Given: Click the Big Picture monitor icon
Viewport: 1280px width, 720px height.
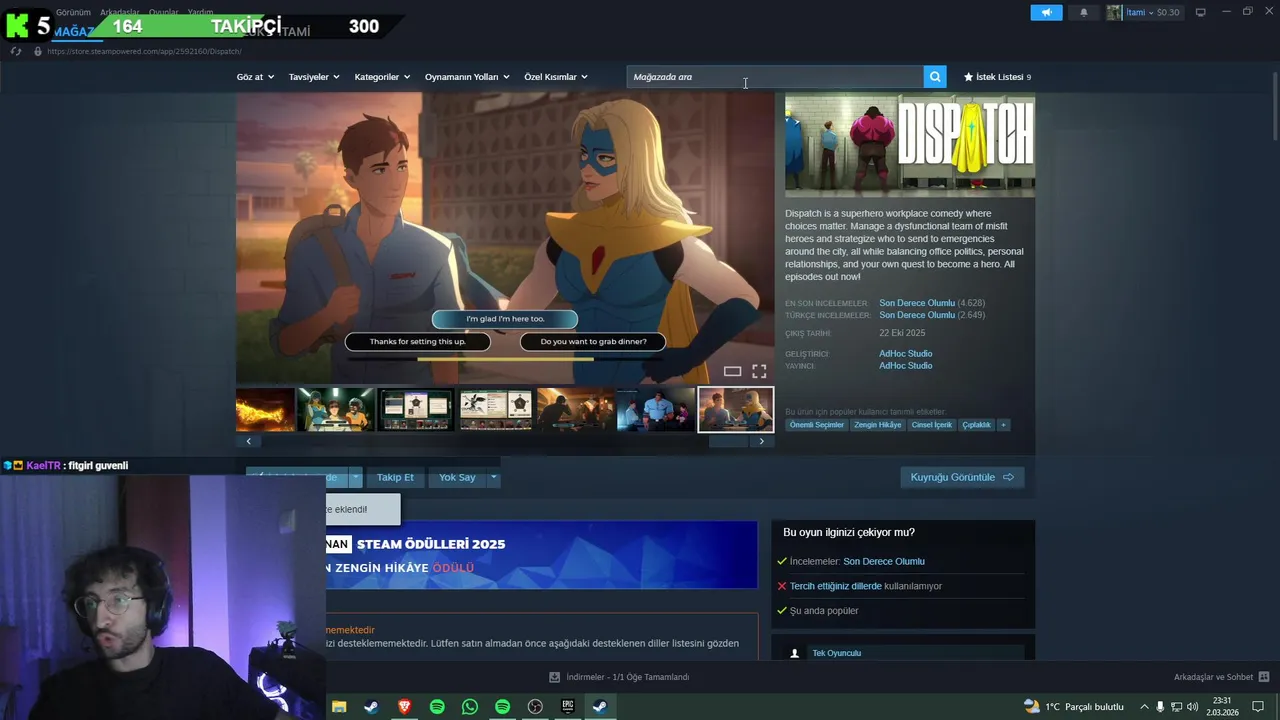Looking at the screenshot, I should [x=1200, y=13].
